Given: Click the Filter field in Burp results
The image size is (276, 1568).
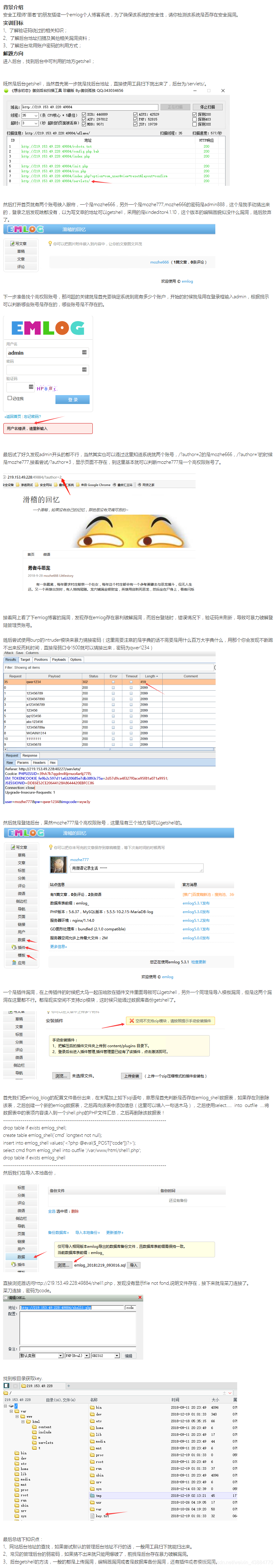Looking at the screenshot, I should pyautogui.click(x=109, y=667).
